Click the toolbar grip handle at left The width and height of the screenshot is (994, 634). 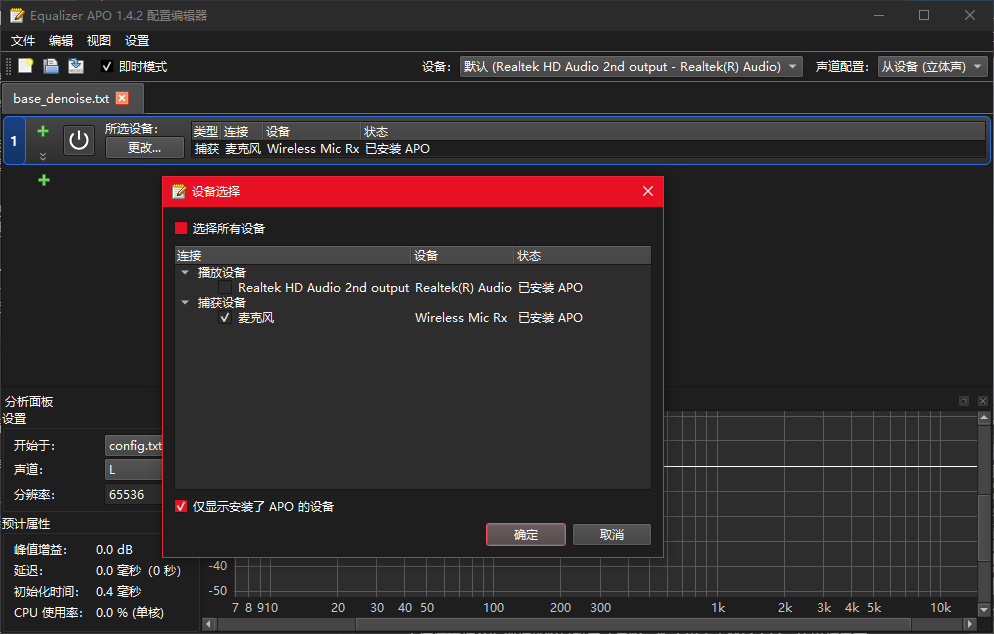coord(8,67)
